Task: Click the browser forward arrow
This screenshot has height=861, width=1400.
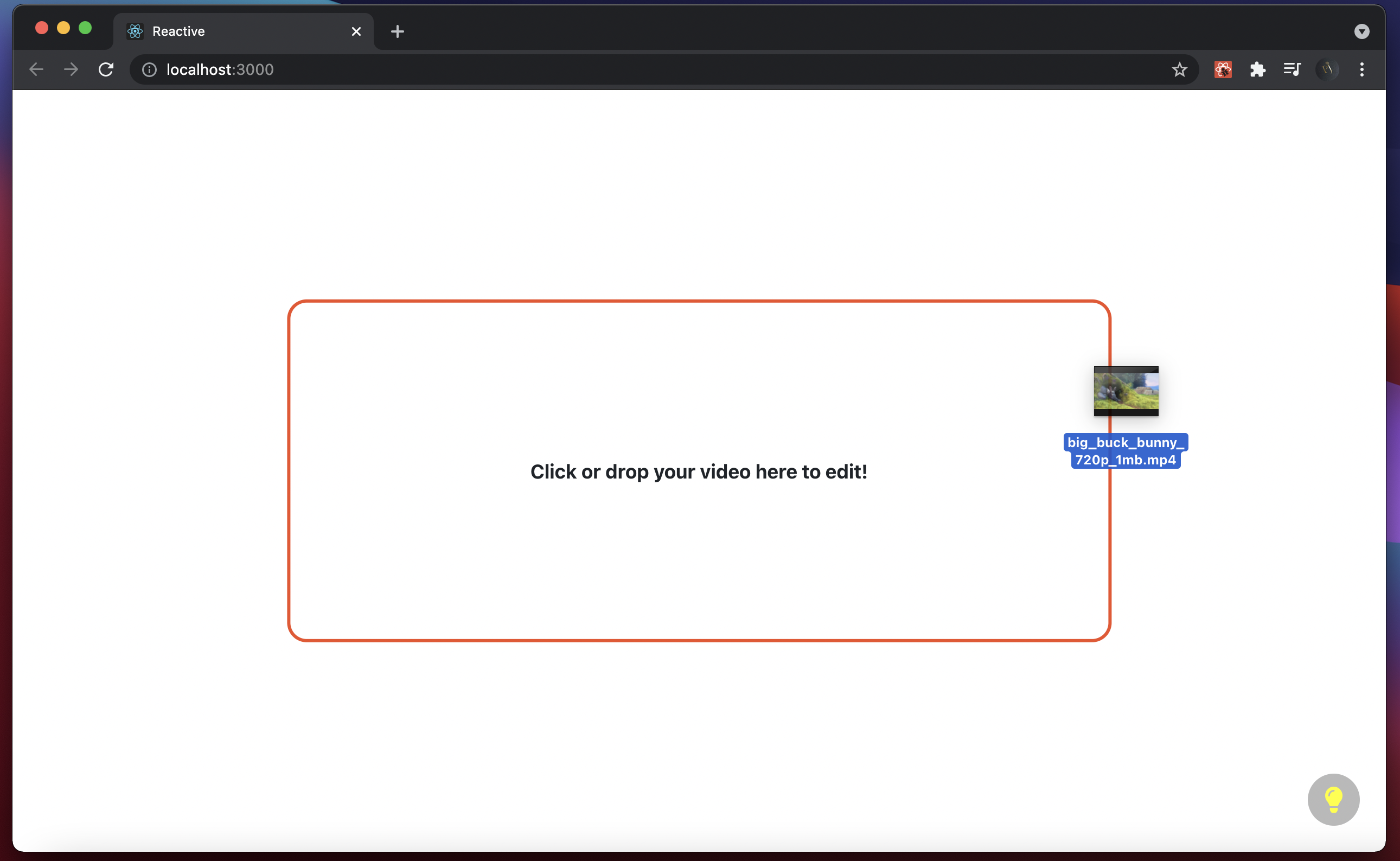Action: click(x=71, y=69)
